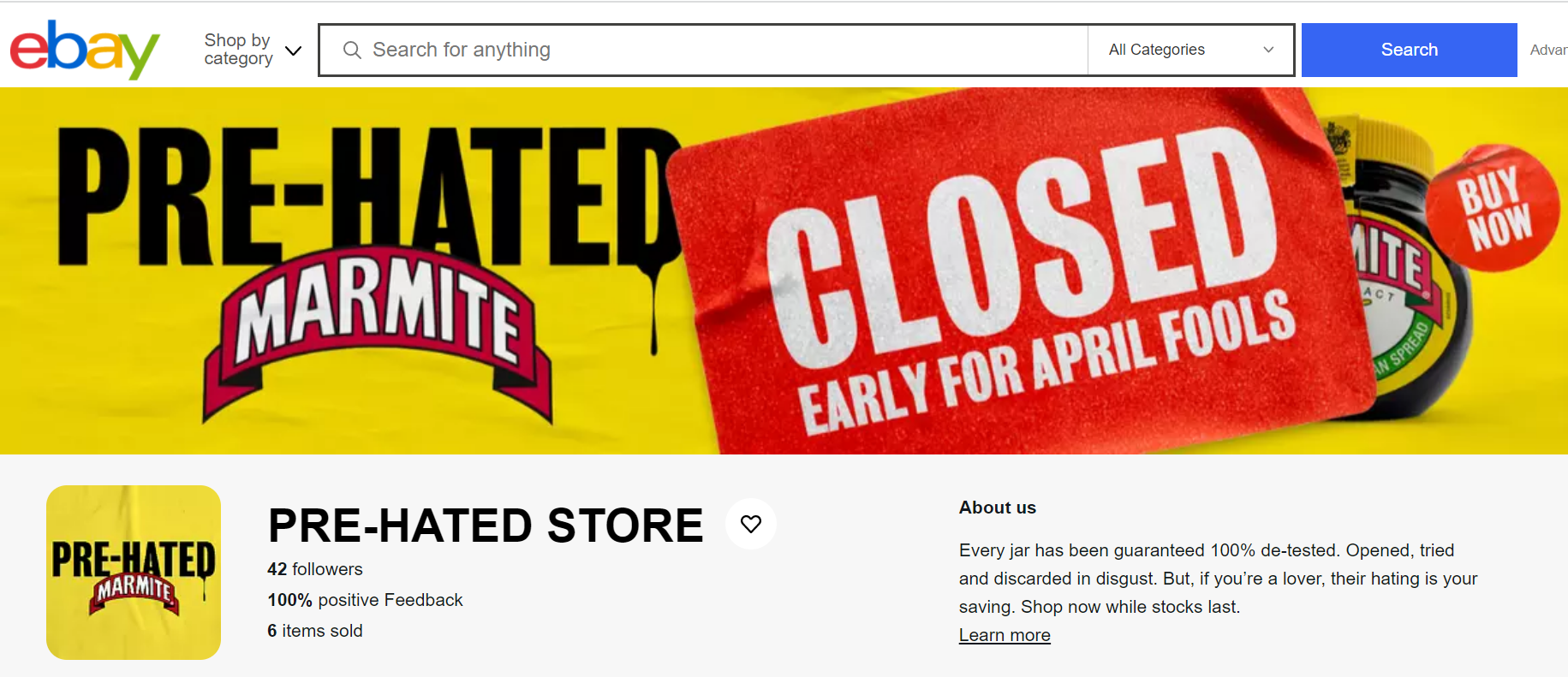Click the Pre-Hated Marmite store logo thumbnail
The width and height of the screenshot is (1568, 677).
(x=134, y=573)
